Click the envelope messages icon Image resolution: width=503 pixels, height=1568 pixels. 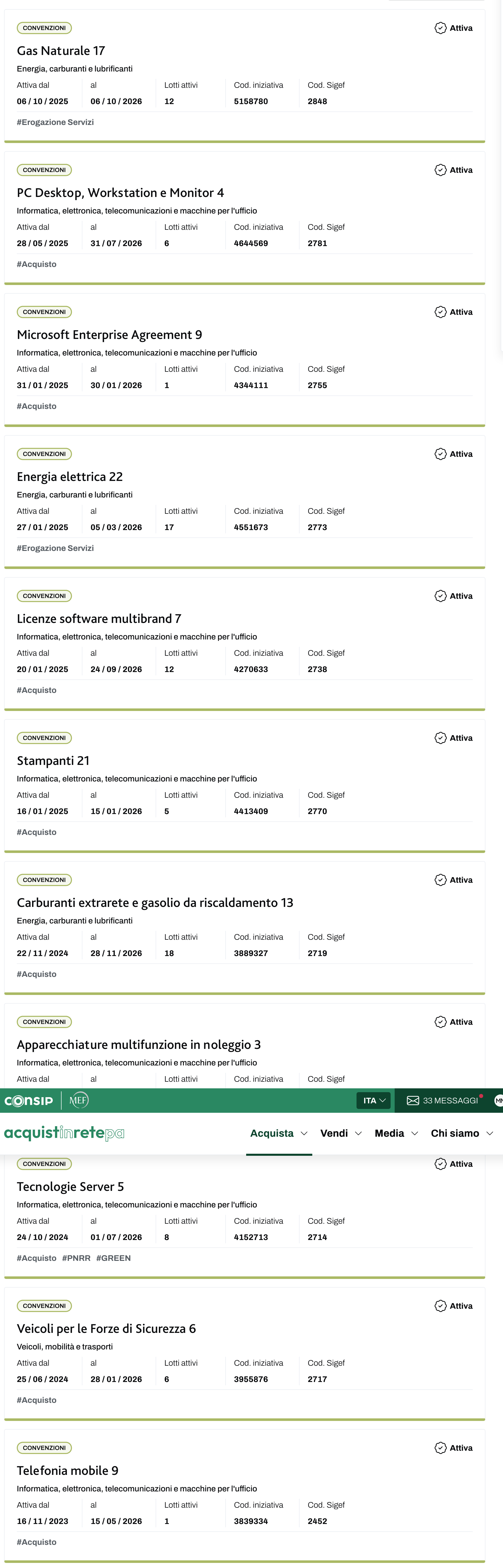click(x=413, y=1101)
